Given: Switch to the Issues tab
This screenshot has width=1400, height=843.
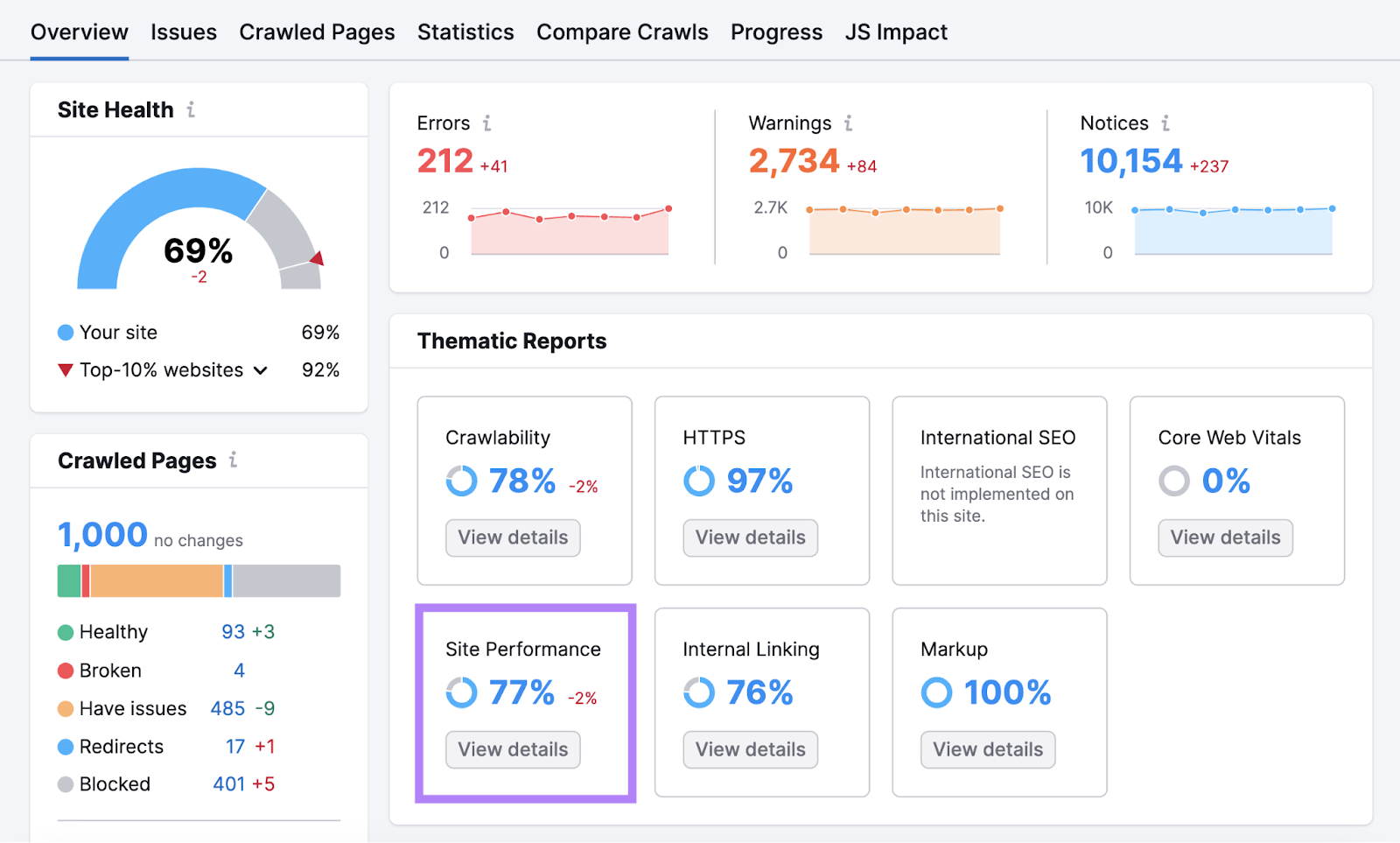Looking at the screenshot, I should [184, 32].
